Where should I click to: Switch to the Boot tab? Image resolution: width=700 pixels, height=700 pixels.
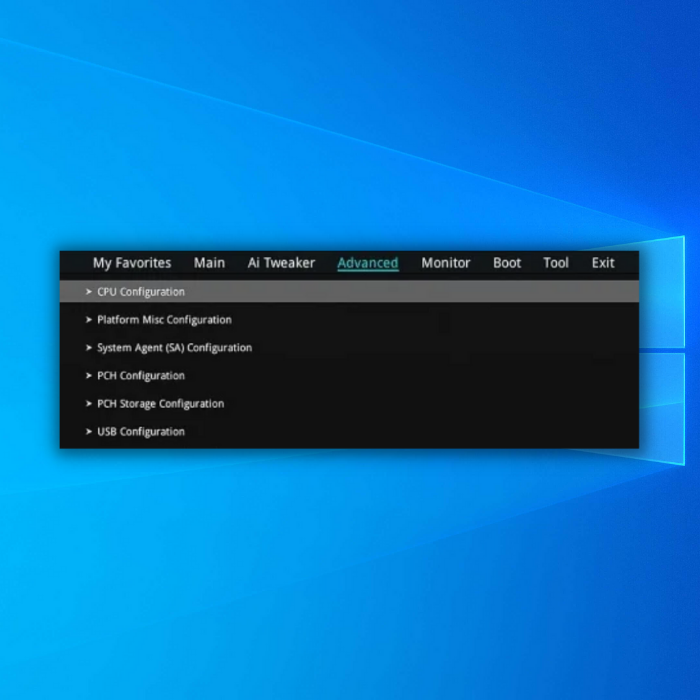(x=507, y=263)
